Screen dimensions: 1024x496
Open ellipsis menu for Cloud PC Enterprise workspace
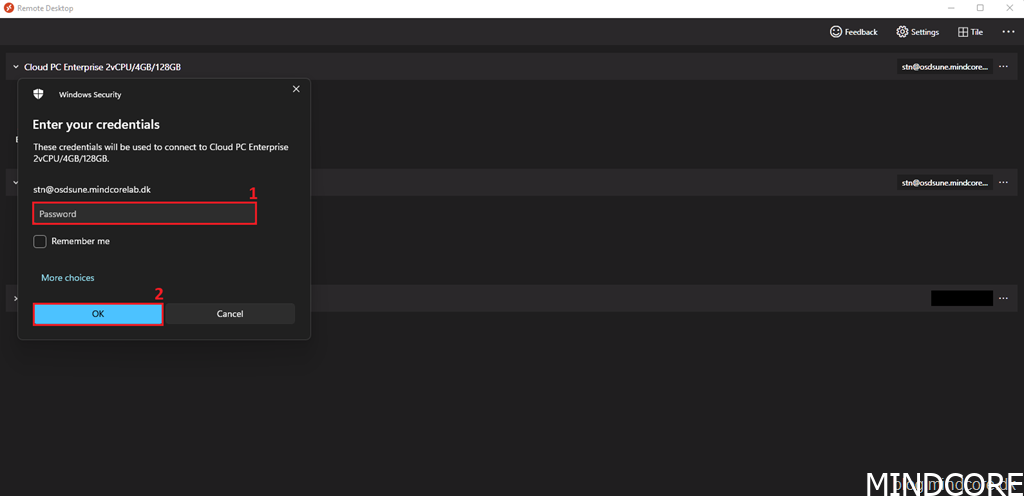[x=1004, y=67]
